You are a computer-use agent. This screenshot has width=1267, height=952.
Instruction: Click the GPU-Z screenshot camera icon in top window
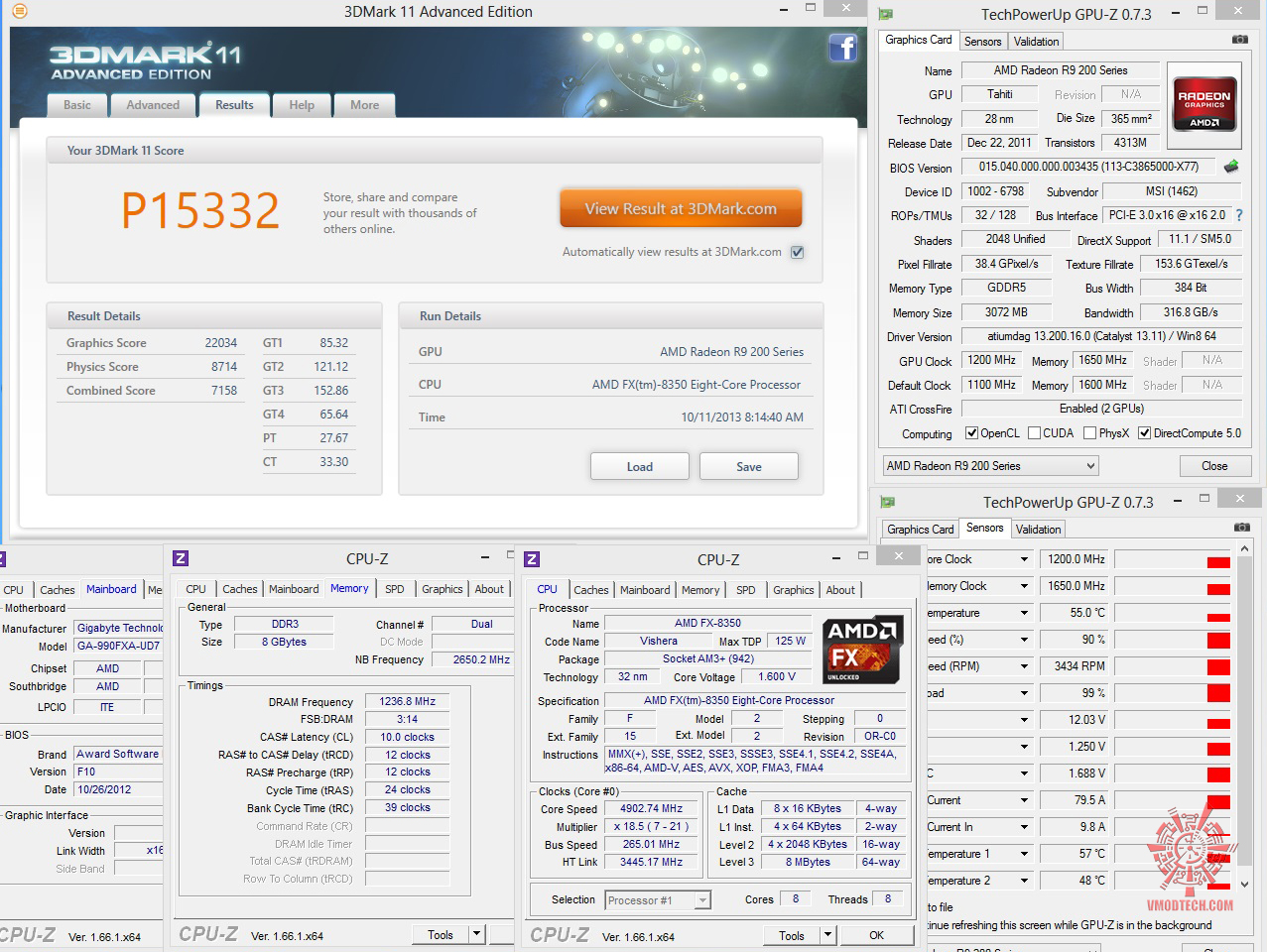click(1240, 40)
